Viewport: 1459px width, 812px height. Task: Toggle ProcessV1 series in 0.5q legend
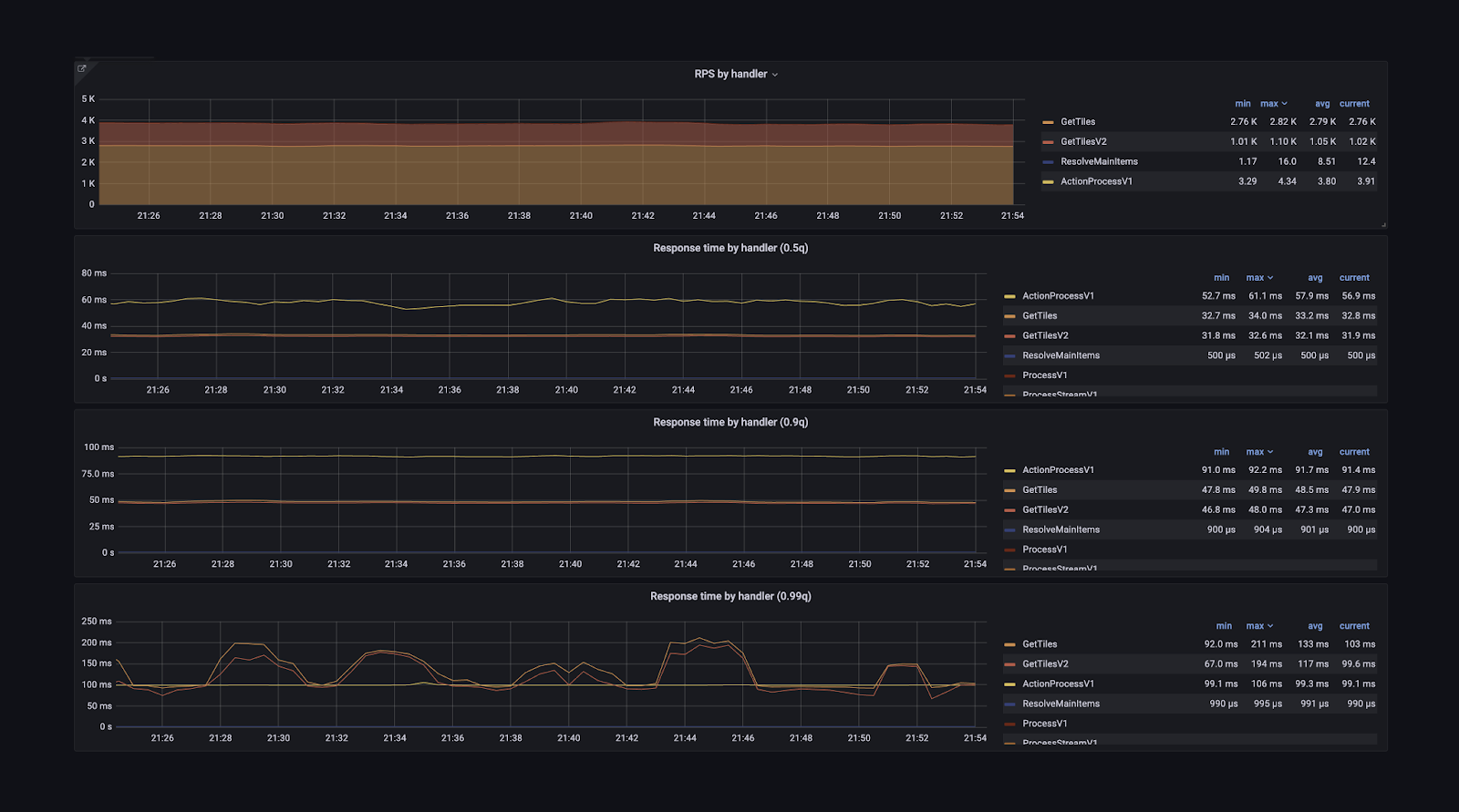pos(1044,375)
